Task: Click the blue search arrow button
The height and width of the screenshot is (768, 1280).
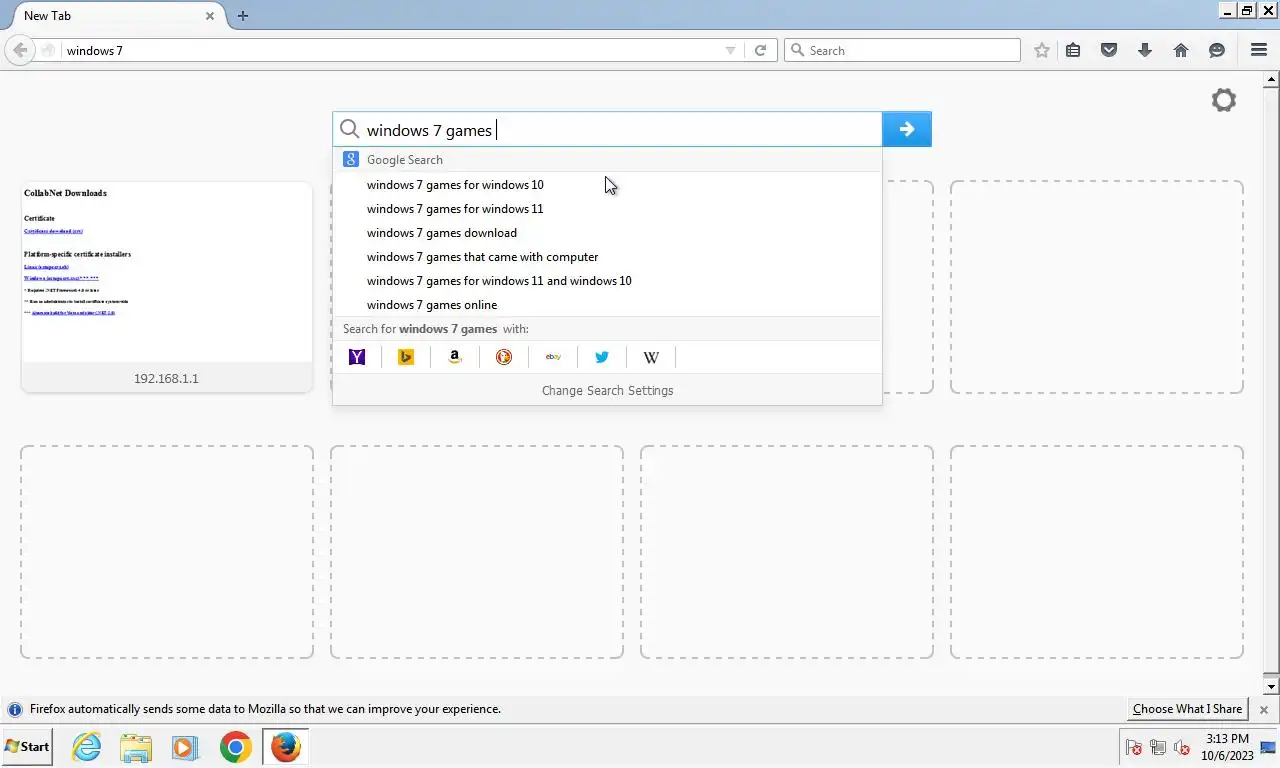Action: coord(907,129)
